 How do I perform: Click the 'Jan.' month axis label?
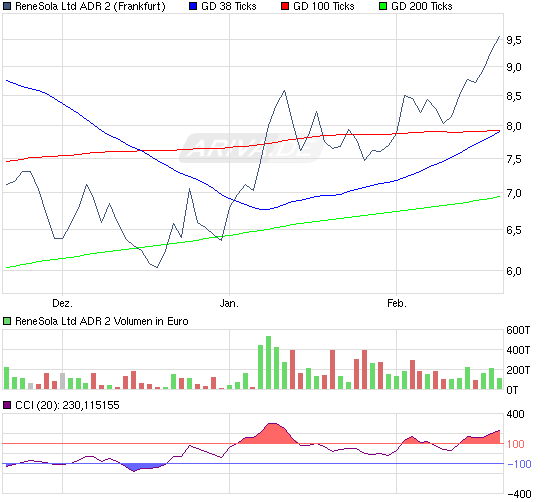pos(229,303)
